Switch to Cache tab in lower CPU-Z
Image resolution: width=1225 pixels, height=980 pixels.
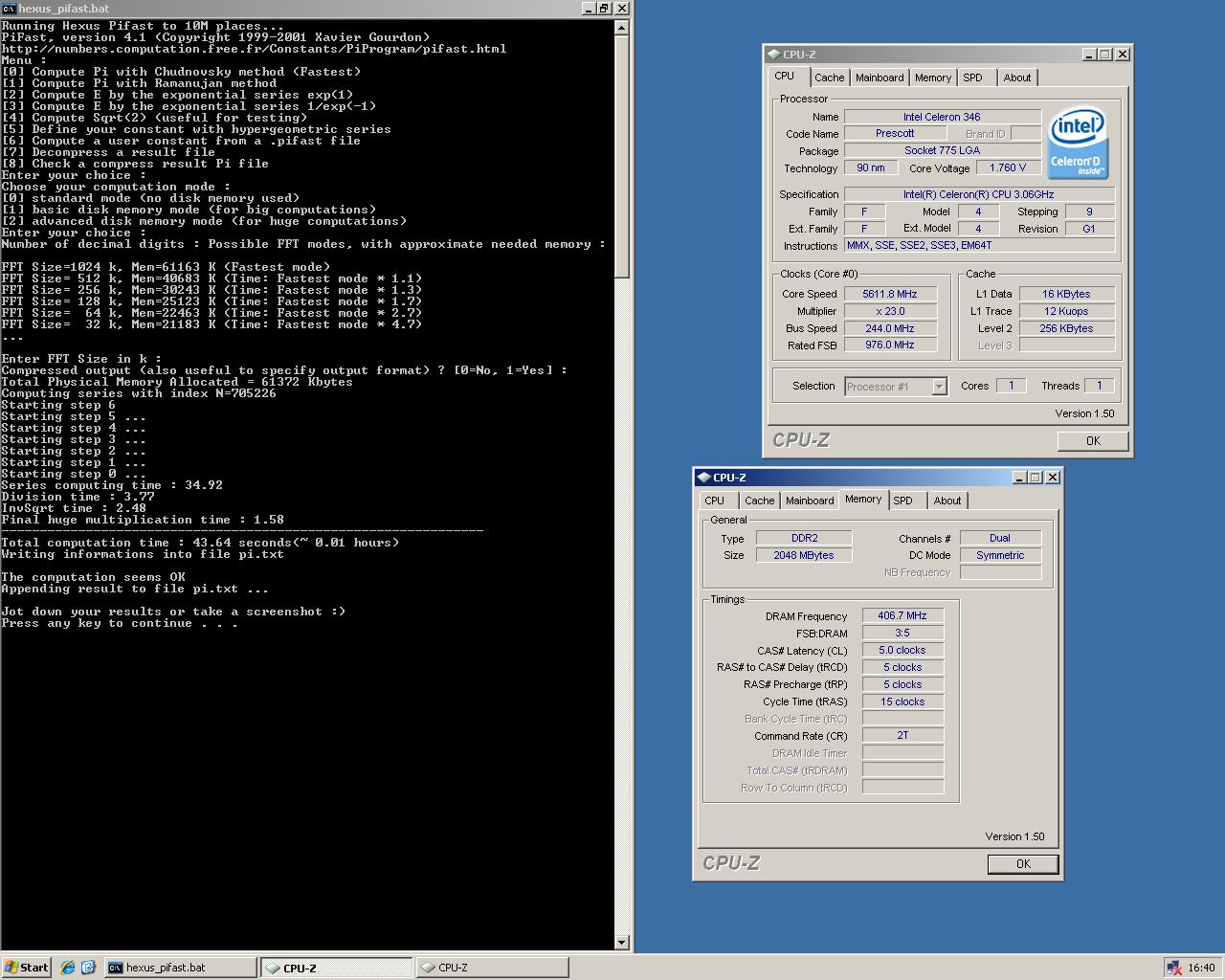[760, 501]
